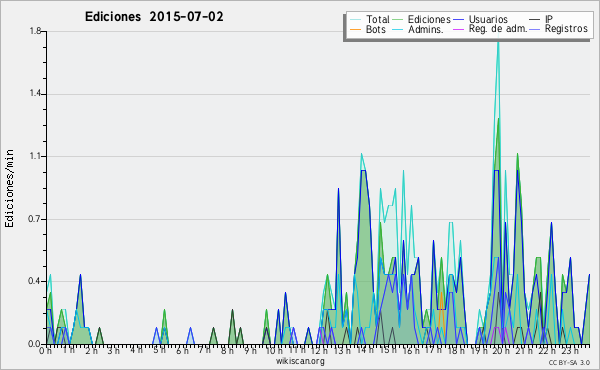600x370 pixels.
Task: Click the '9 h' x-axis label
Action: pyautogui.click(x=250, y=351)
